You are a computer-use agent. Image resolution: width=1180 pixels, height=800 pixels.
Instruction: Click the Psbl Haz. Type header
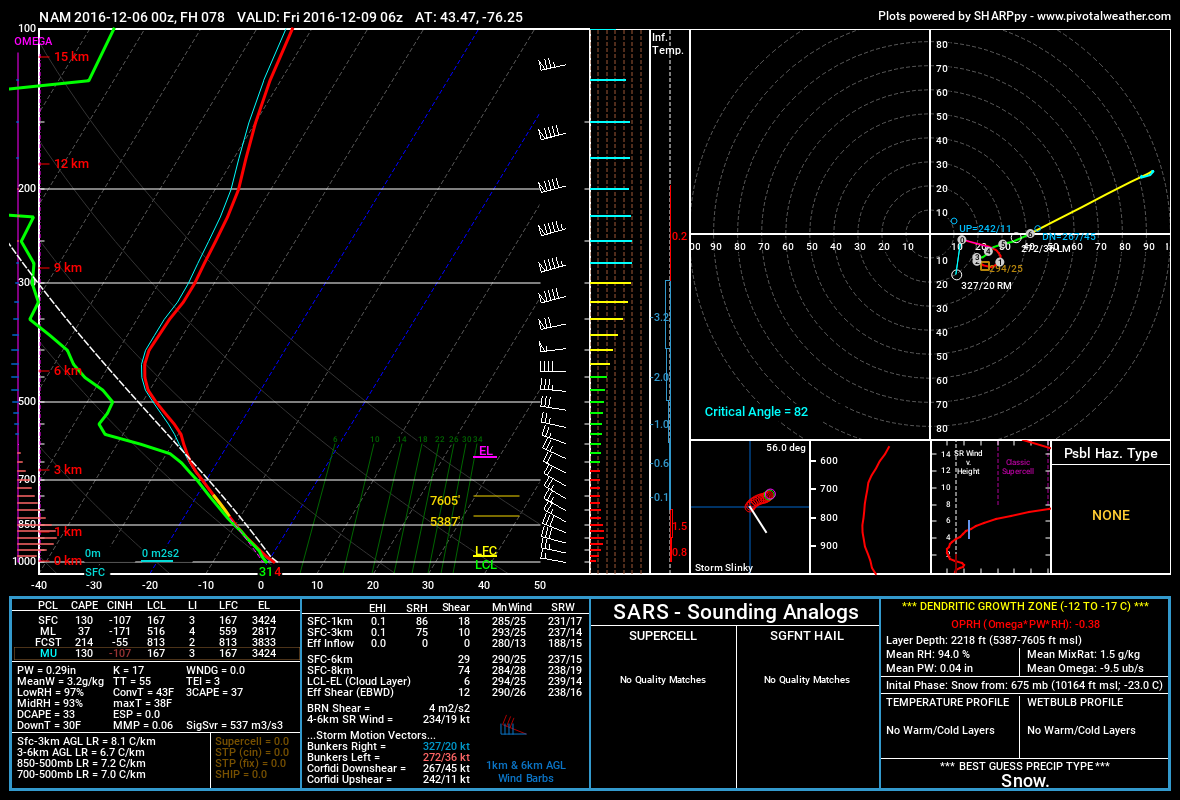1110,453
